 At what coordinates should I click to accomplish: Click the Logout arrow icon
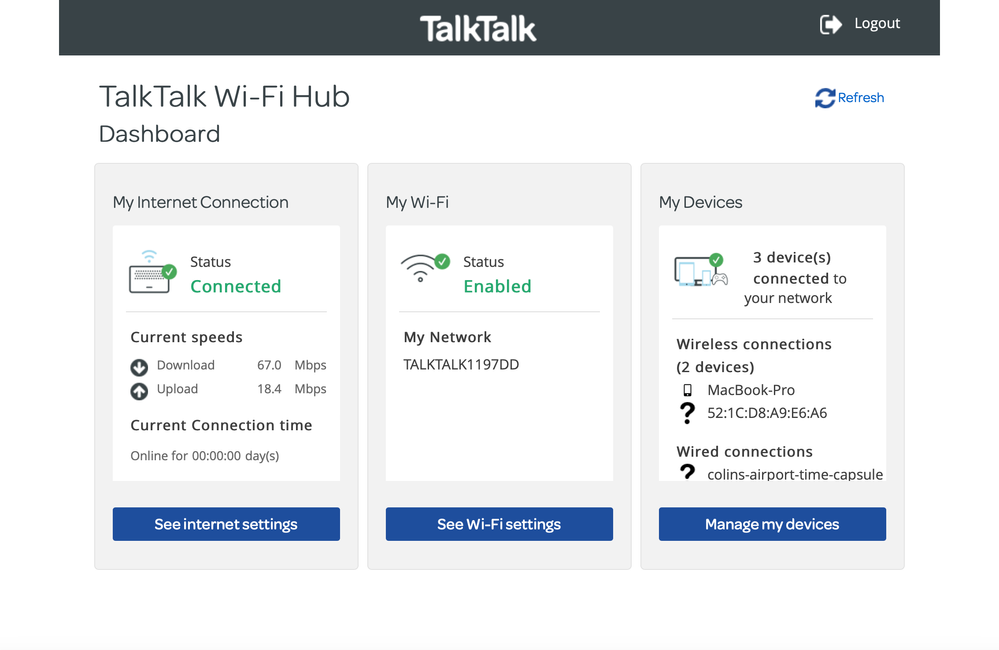830,23
